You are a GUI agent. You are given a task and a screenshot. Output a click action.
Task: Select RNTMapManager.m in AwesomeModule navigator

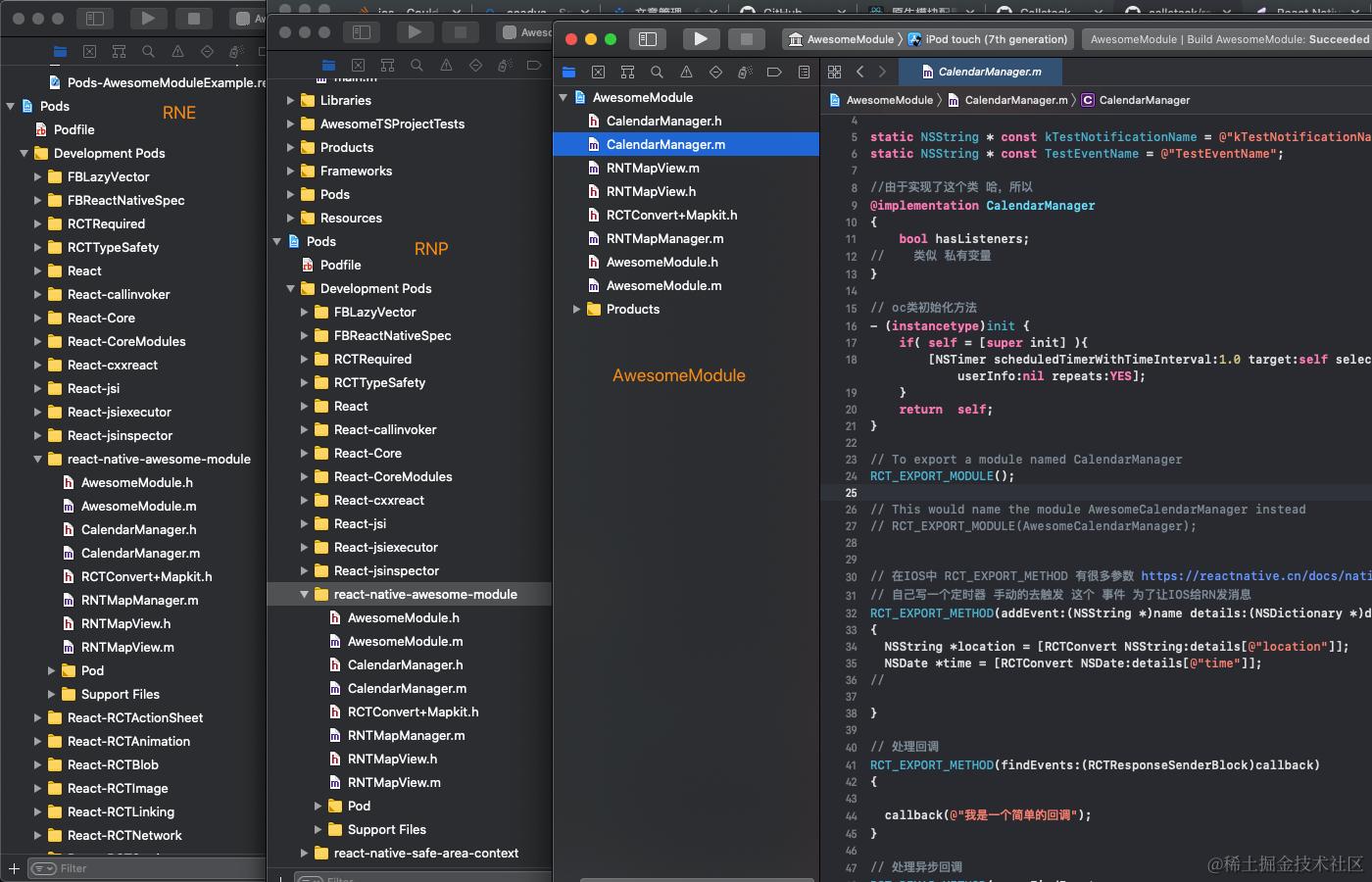click(664, 239)
